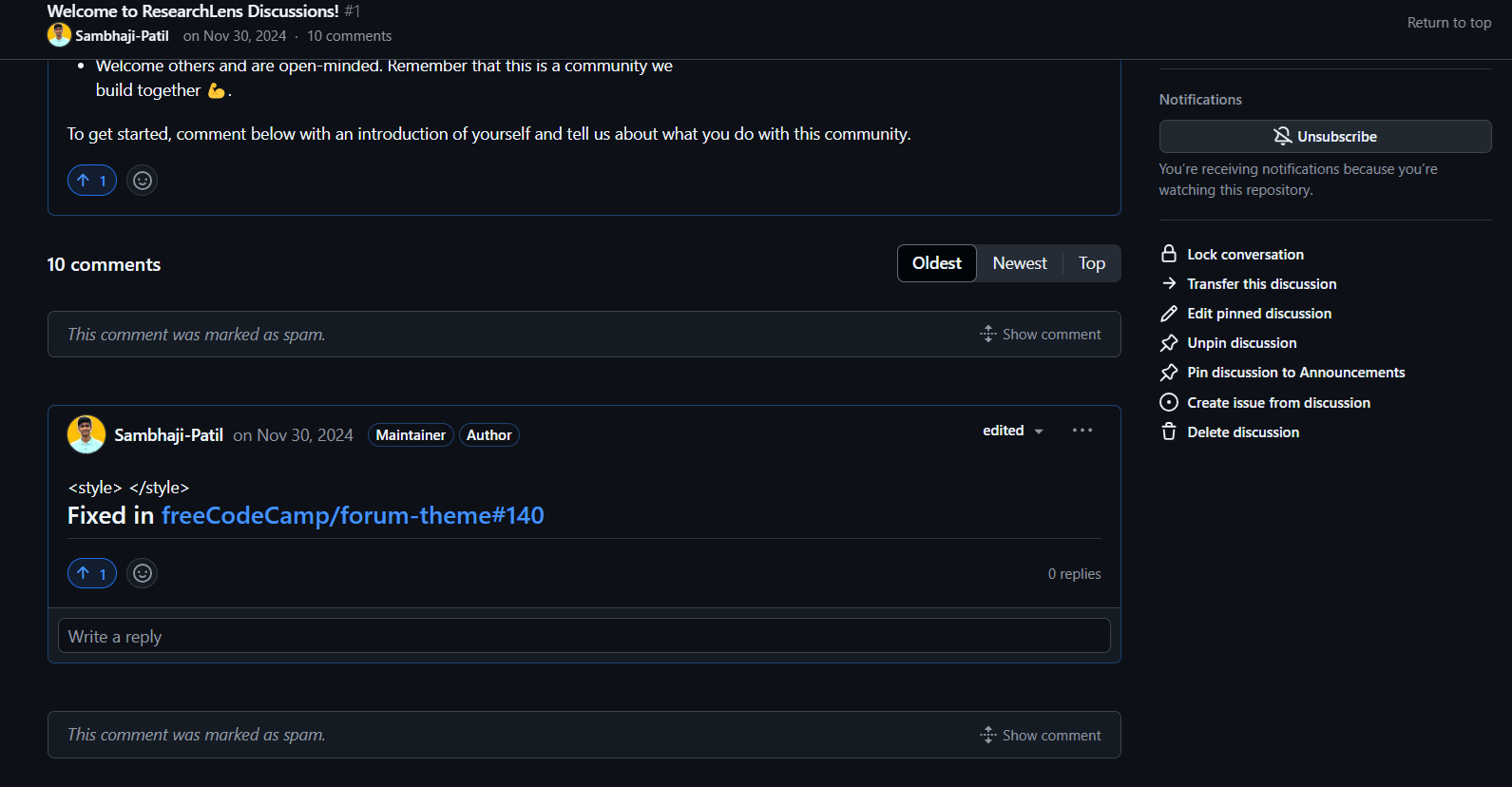
Task: Open the freeCodeCamp/forum-theme#140 link
Action: point(353,515)
